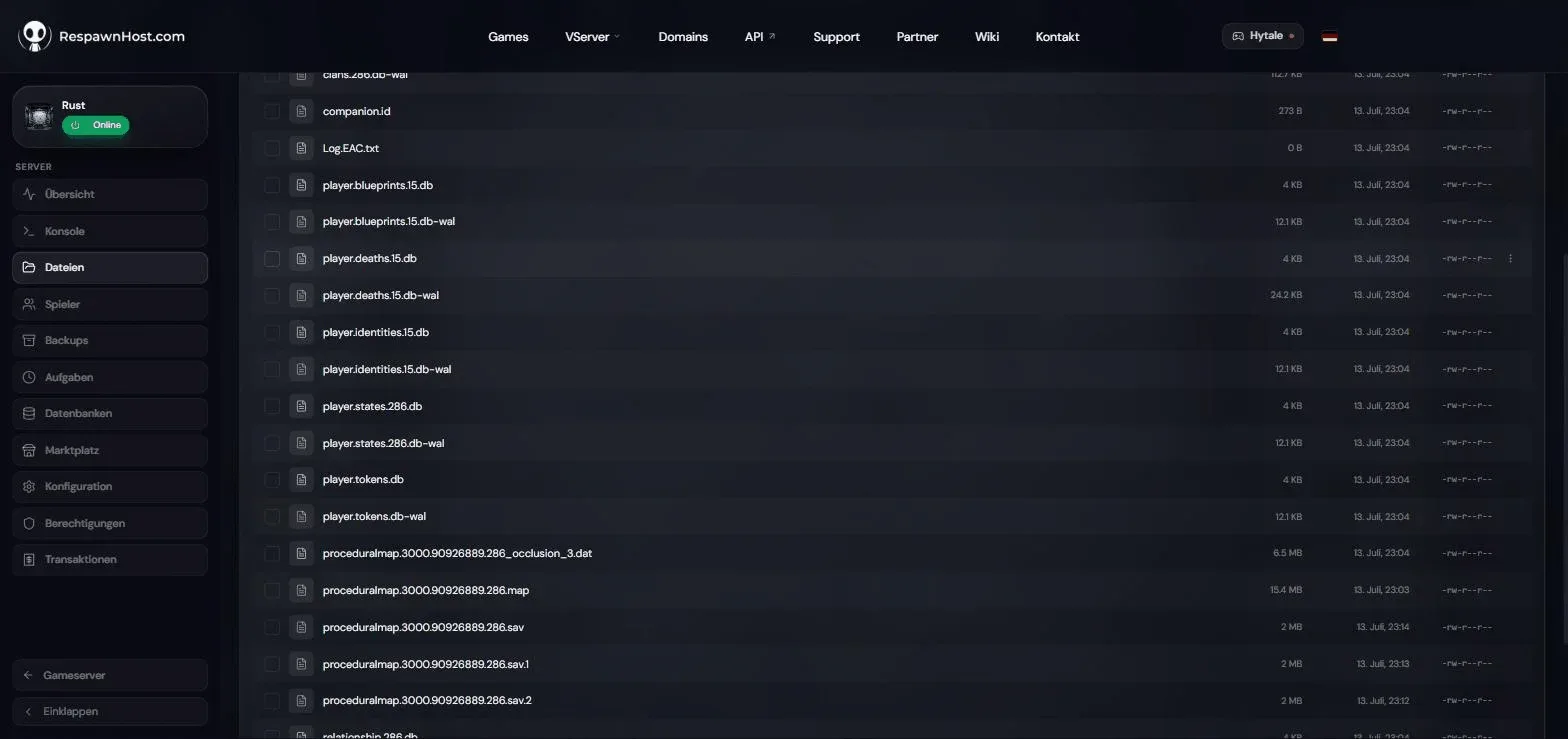Click the file icon of proceduralmap.3000.90926889.286.map
This screenshot has width=1568, height=739.
pyautogui.click(x=301, y=590)
